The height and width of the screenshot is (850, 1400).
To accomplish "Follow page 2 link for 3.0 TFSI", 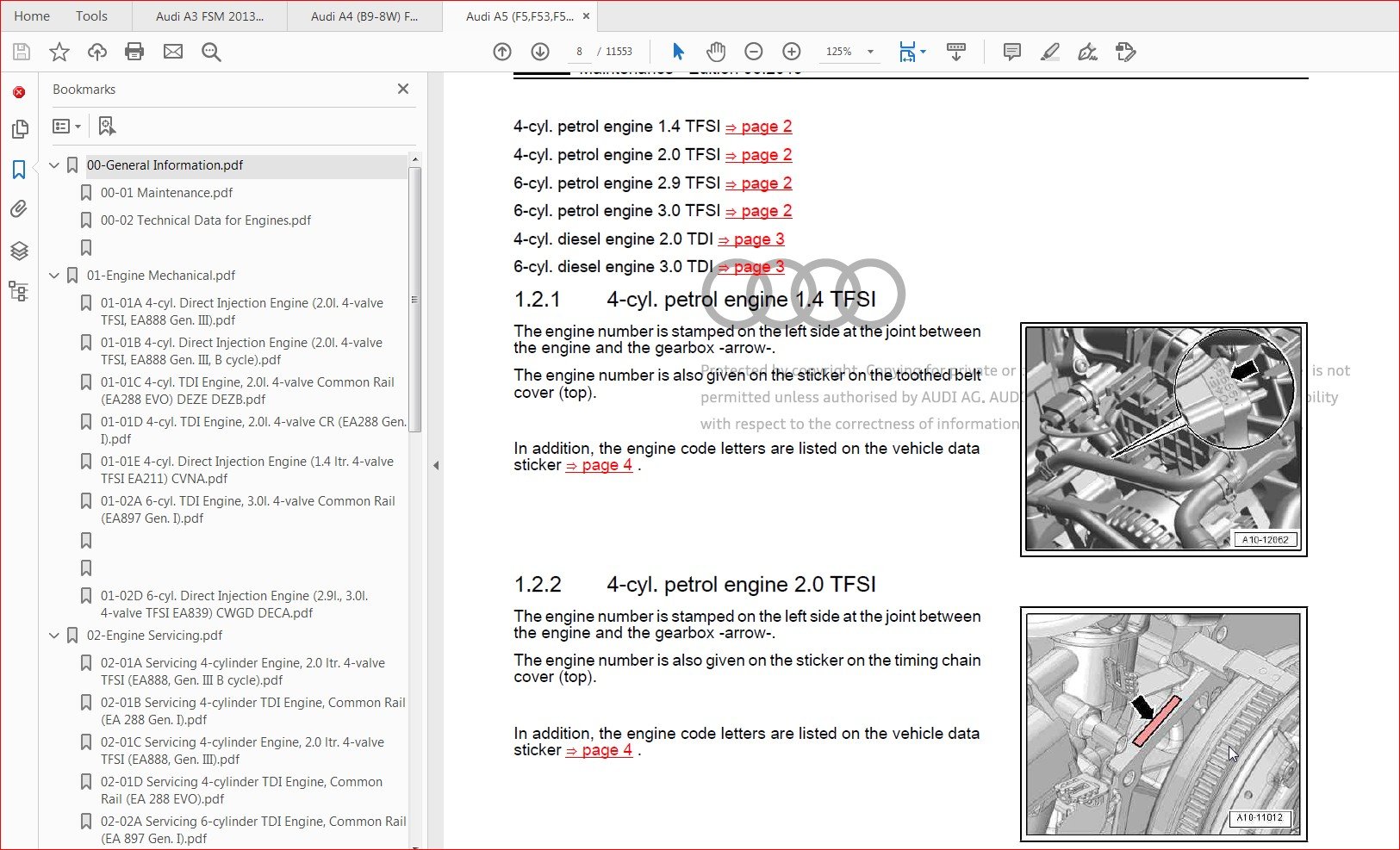I will (x=758, y=211).
